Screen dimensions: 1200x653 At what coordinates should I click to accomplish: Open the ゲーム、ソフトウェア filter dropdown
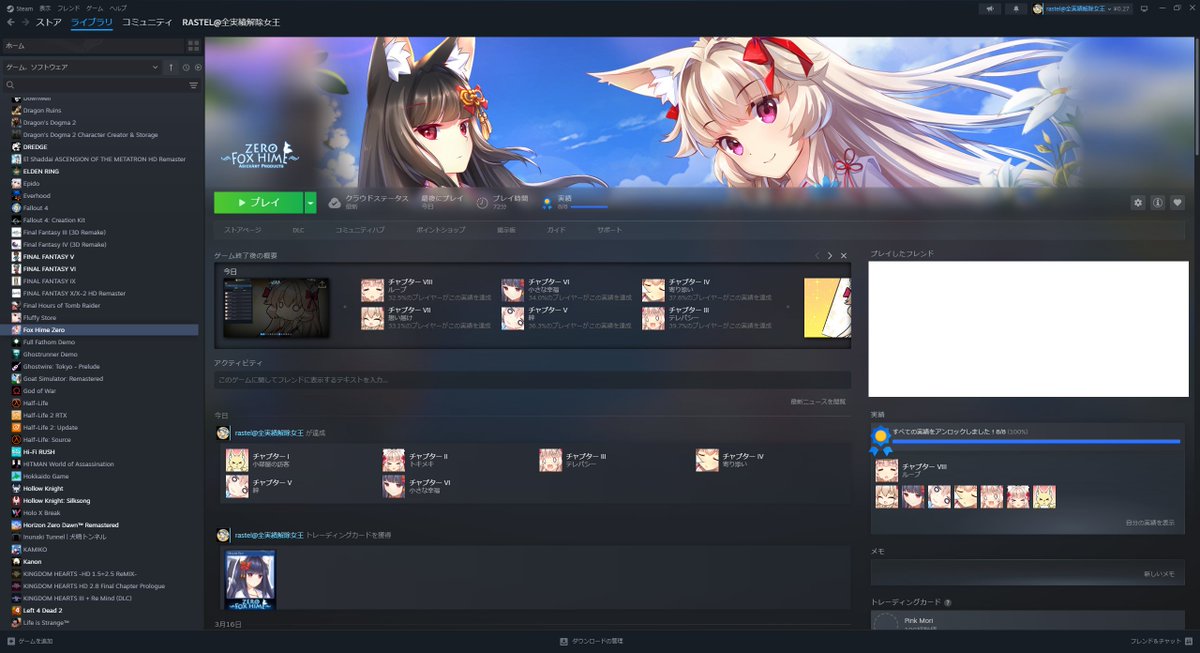(83, 67)
